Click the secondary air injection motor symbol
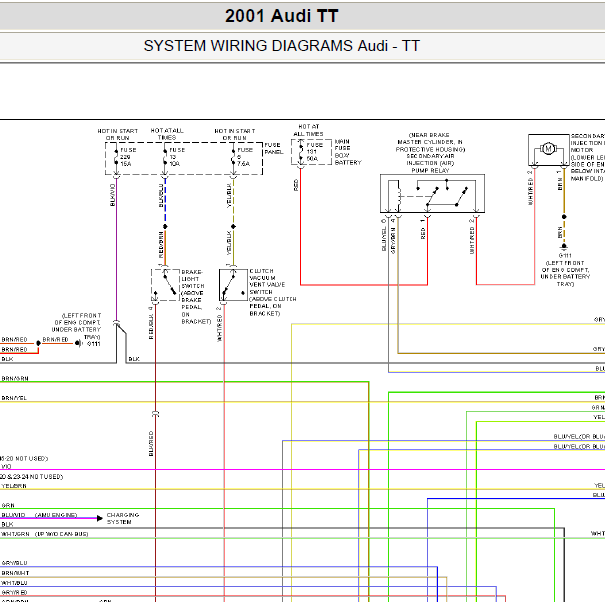This screenshot has width=605, height=602. tap(548, 149)
